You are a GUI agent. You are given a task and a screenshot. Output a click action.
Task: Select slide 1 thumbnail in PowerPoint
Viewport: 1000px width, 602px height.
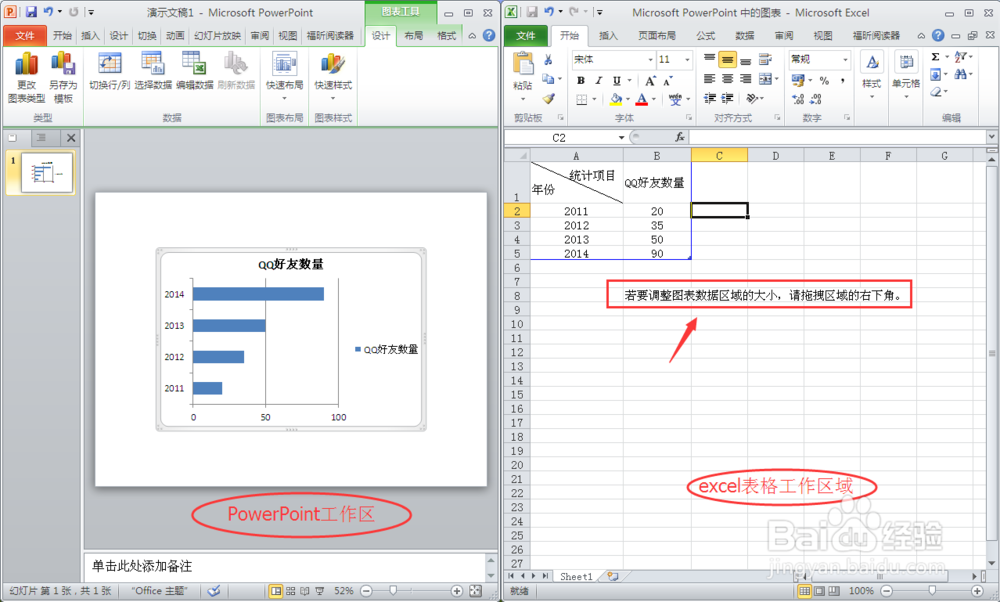[x=47, y=172]
